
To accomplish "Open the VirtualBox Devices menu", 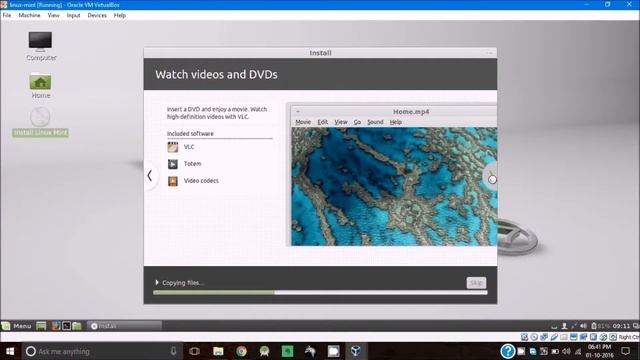I will pos(97,15).
